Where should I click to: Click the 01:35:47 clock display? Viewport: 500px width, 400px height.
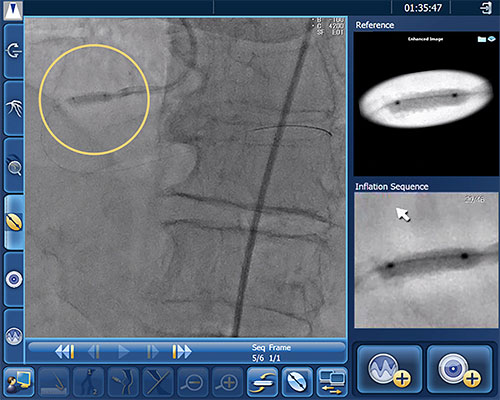click(x=423, y=8)
